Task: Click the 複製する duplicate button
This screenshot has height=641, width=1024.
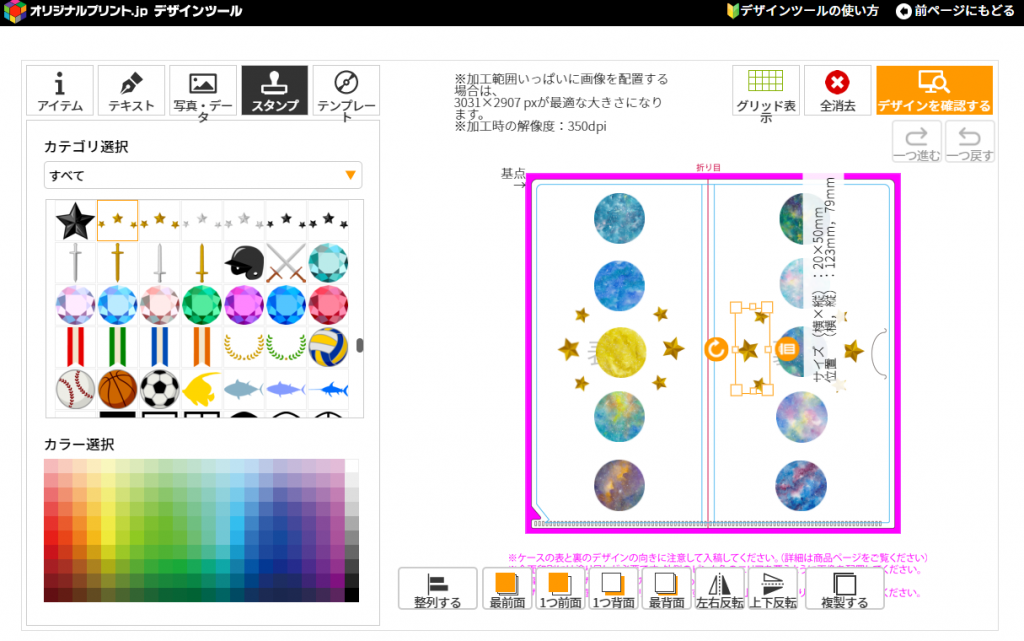Action: tap(844, 589)
